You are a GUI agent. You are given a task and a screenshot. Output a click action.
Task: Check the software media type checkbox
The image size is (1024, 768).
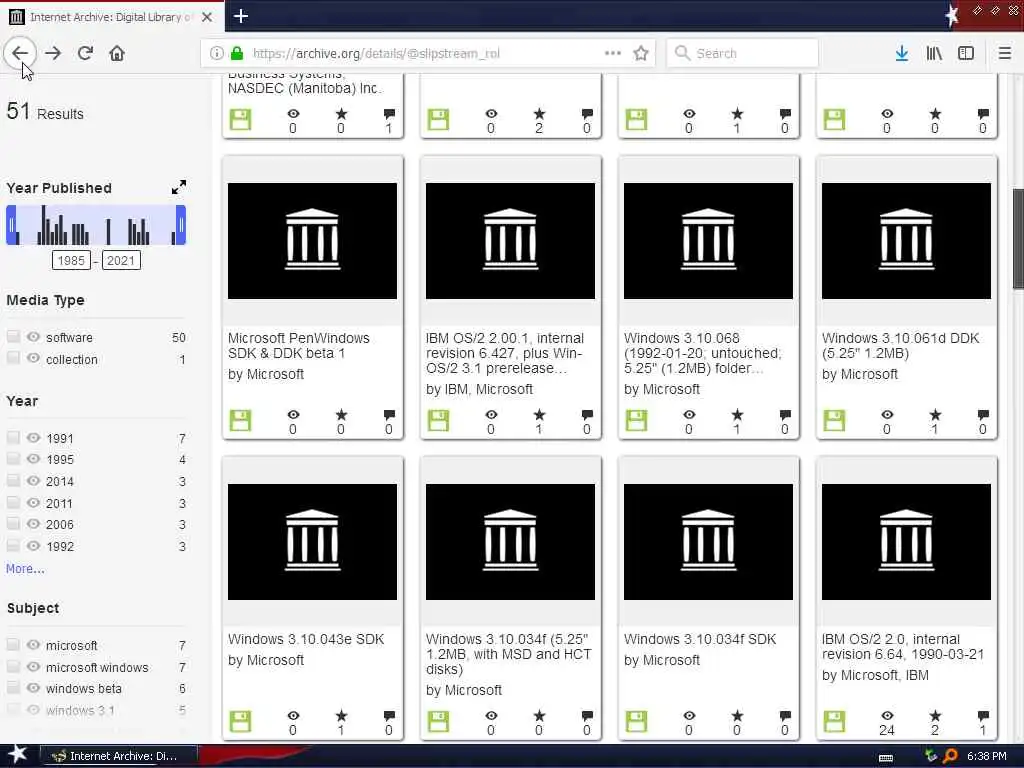(x=12, y=336)
